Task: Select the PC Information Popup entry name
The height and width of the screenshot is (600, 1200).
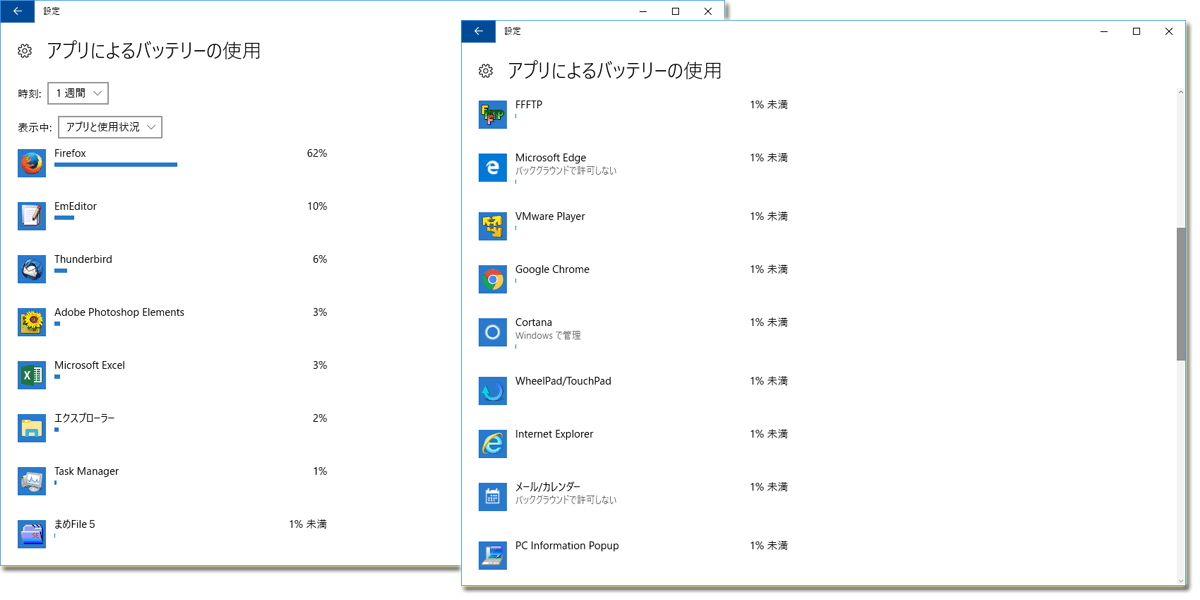Action: coord(567,546)
